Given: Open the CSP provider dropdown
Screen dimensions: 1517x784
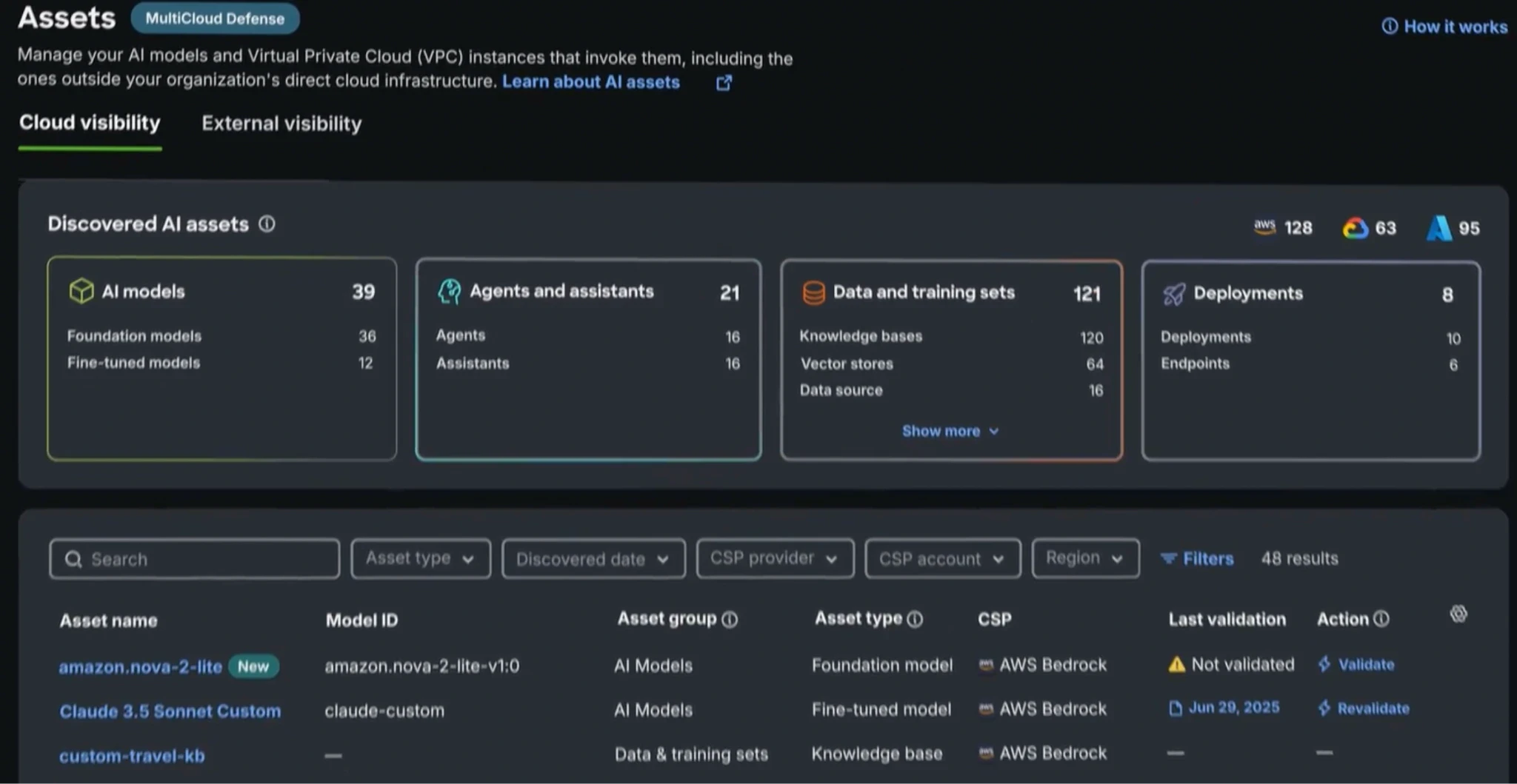Looking at the screenshot, I should [x=775, y=558].
